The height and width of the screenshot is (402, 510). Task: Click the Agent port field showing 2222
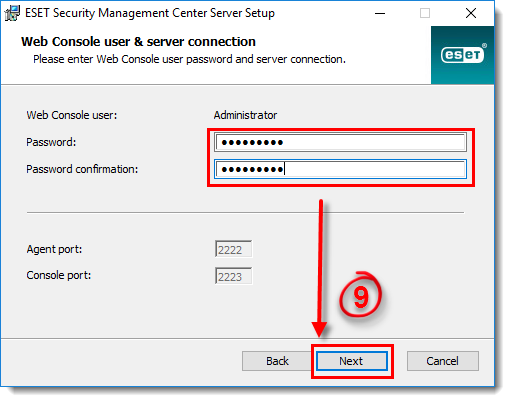[x=233, y=249]
